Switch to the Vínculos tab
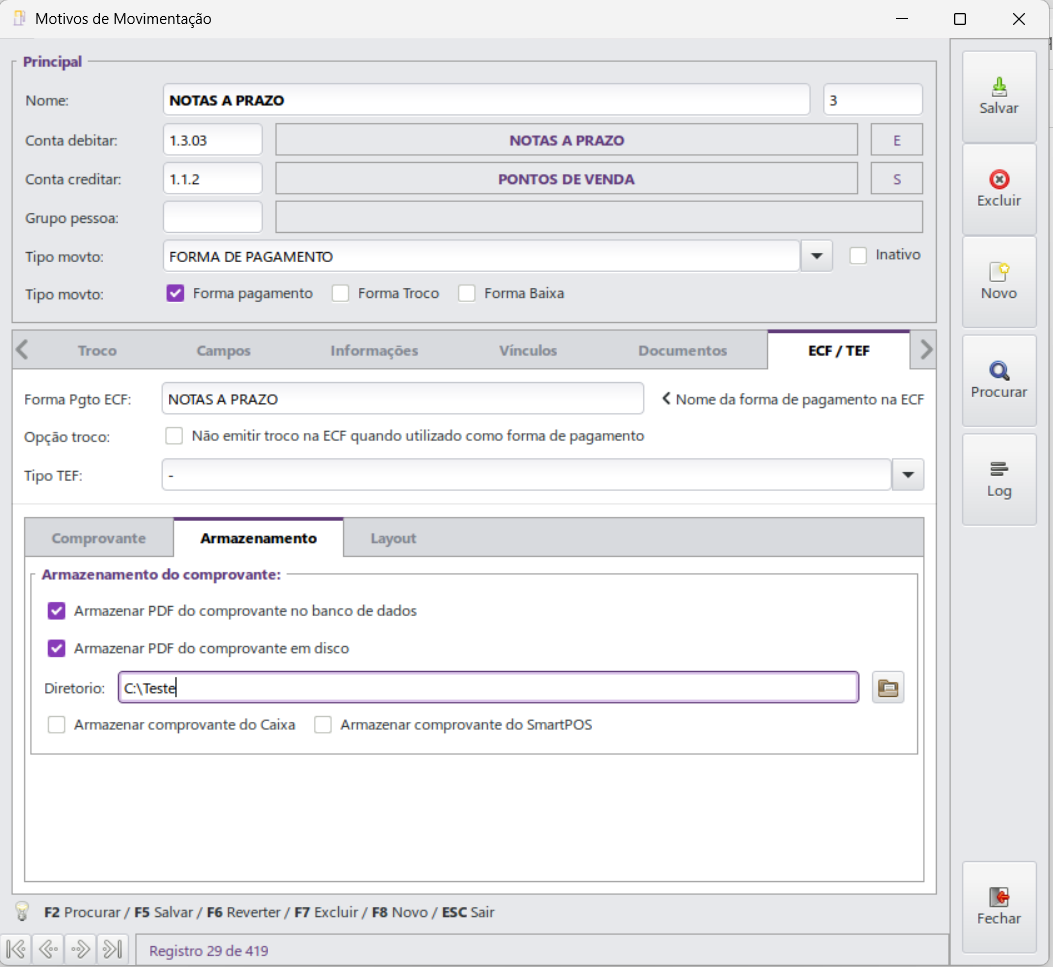Screen dimensions: 1053x967 528,351
